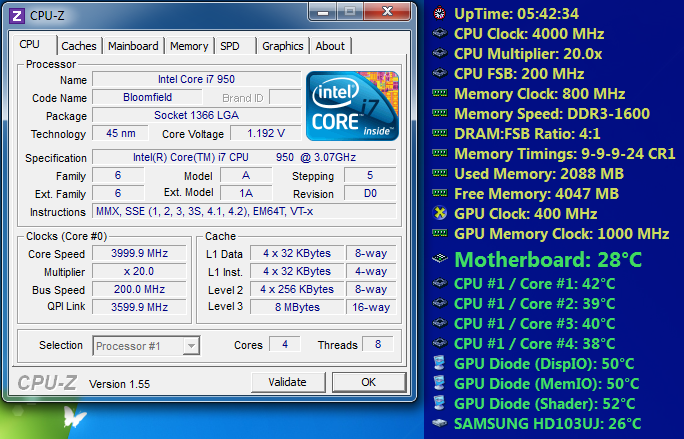This screenshot has width=684, height=439.
Task: Click the RAM icon beside Memory Clock
Action: point(440,93)
